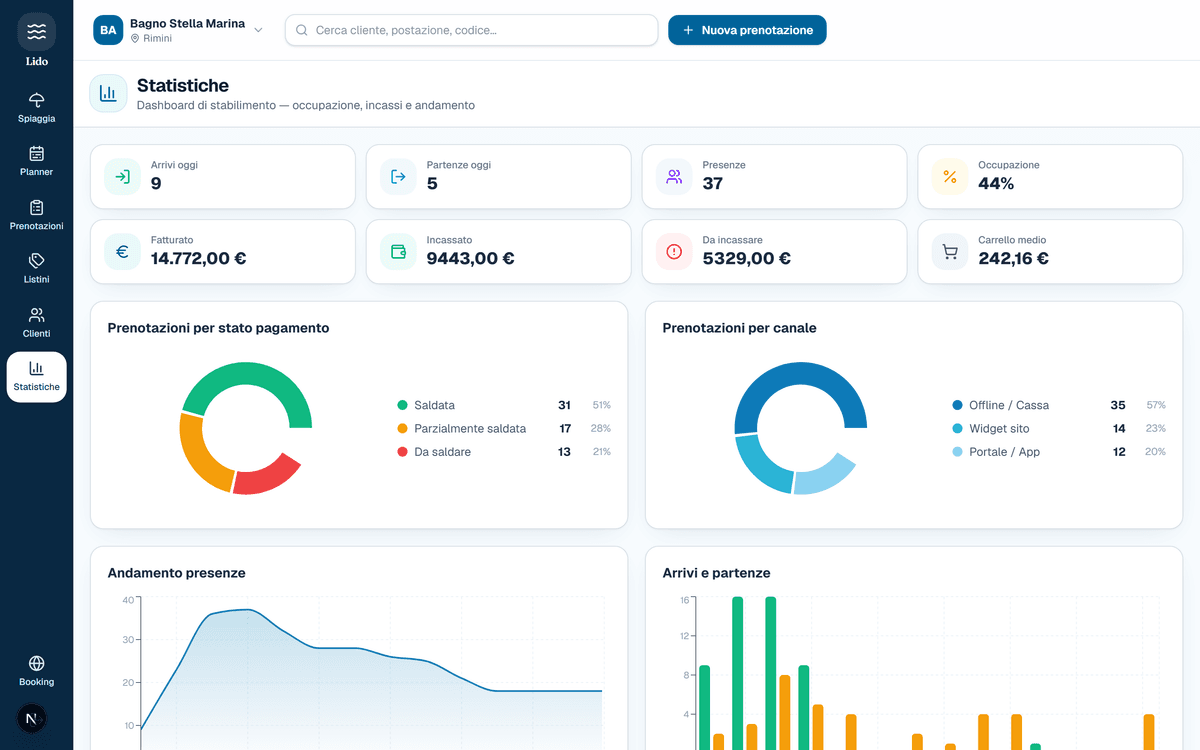Click the dark blue Offline / Cassa legend dot
Viewport: 1200px width, 750px height.
coord(957,405)
